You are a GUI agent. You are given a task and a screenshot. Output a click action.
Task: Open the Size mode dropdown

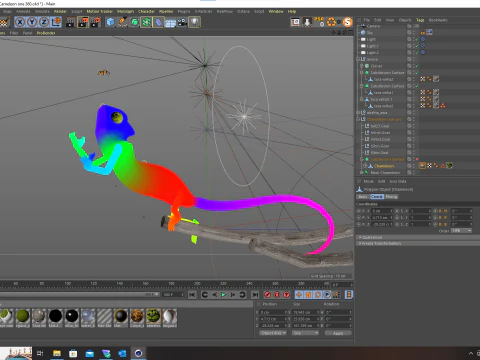[x=305, y=333]
